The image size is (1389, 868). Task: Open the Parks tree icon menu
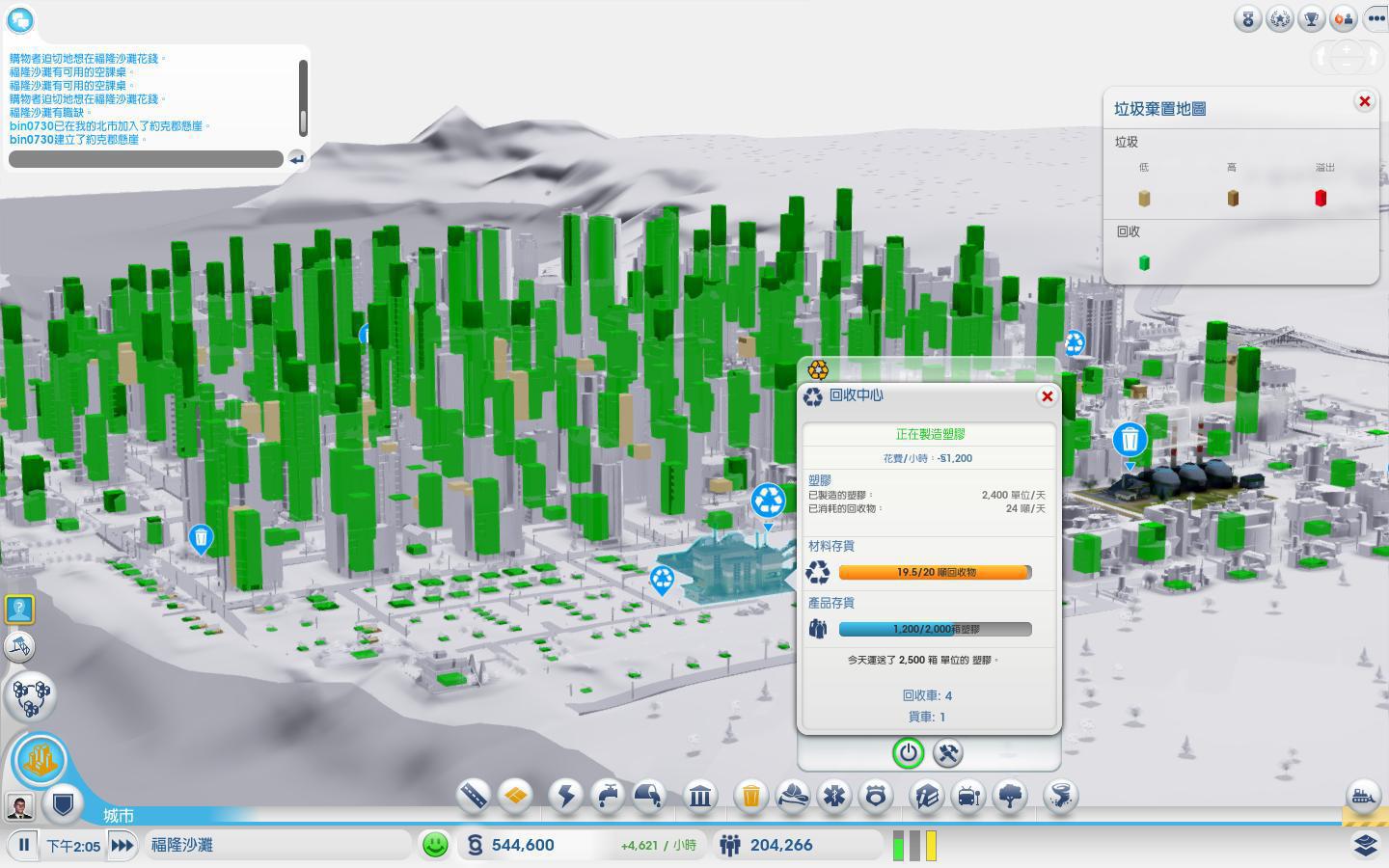tap(1010, 796)
